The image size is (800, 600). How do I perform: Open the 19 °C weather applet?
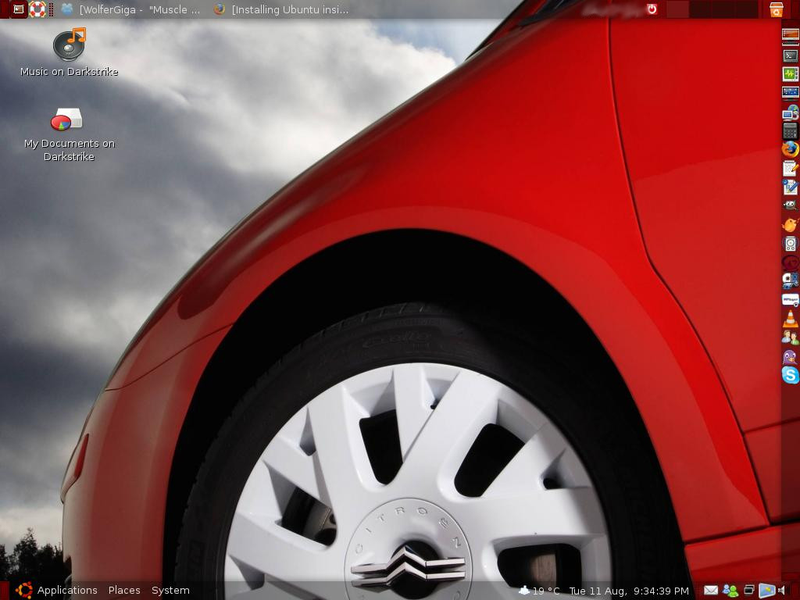point(538,591)
